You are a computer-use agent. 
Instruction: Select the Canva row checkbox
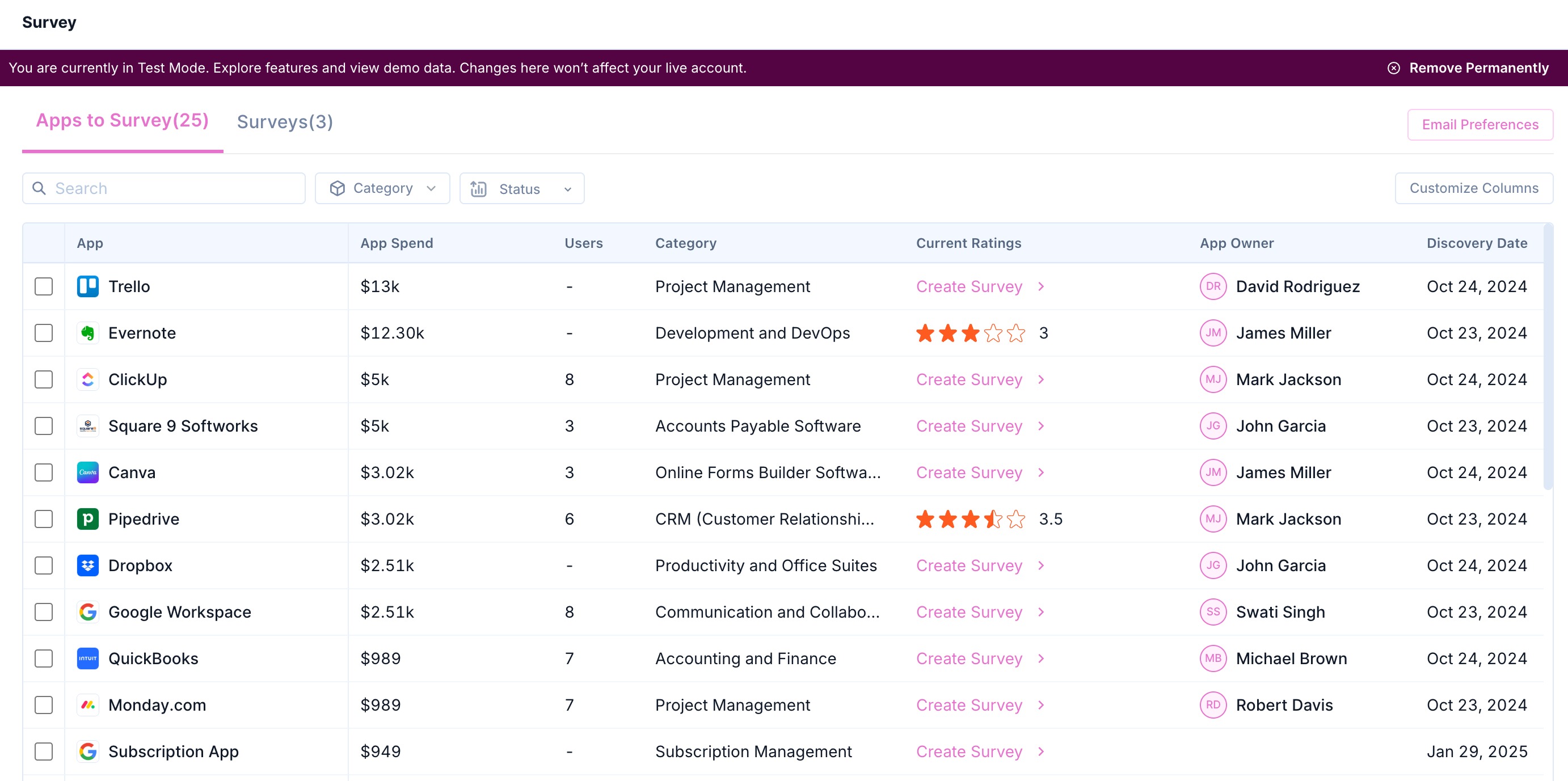point(44,472)
